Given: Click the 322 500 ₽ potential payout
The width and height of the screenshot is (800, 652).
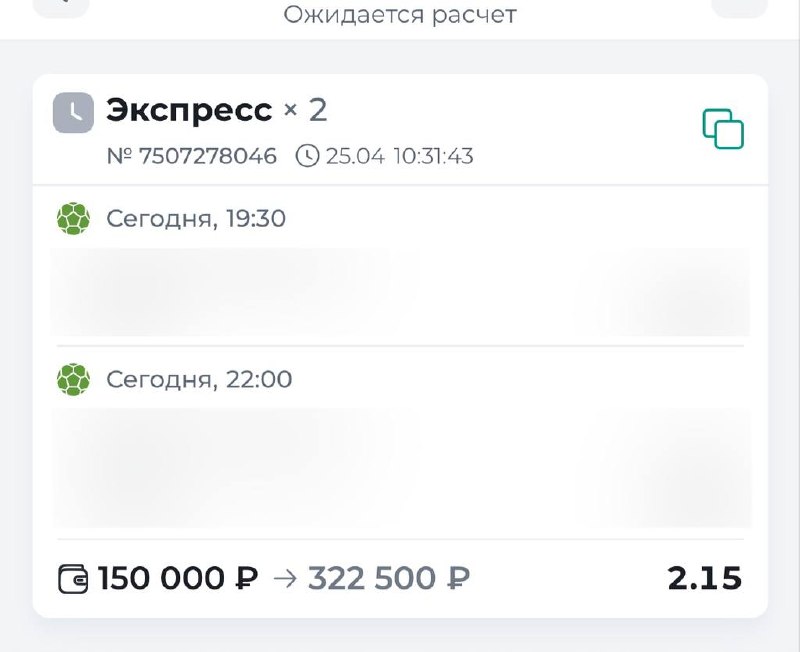Looking at the screenshot, I should click(x=389, y=579).
